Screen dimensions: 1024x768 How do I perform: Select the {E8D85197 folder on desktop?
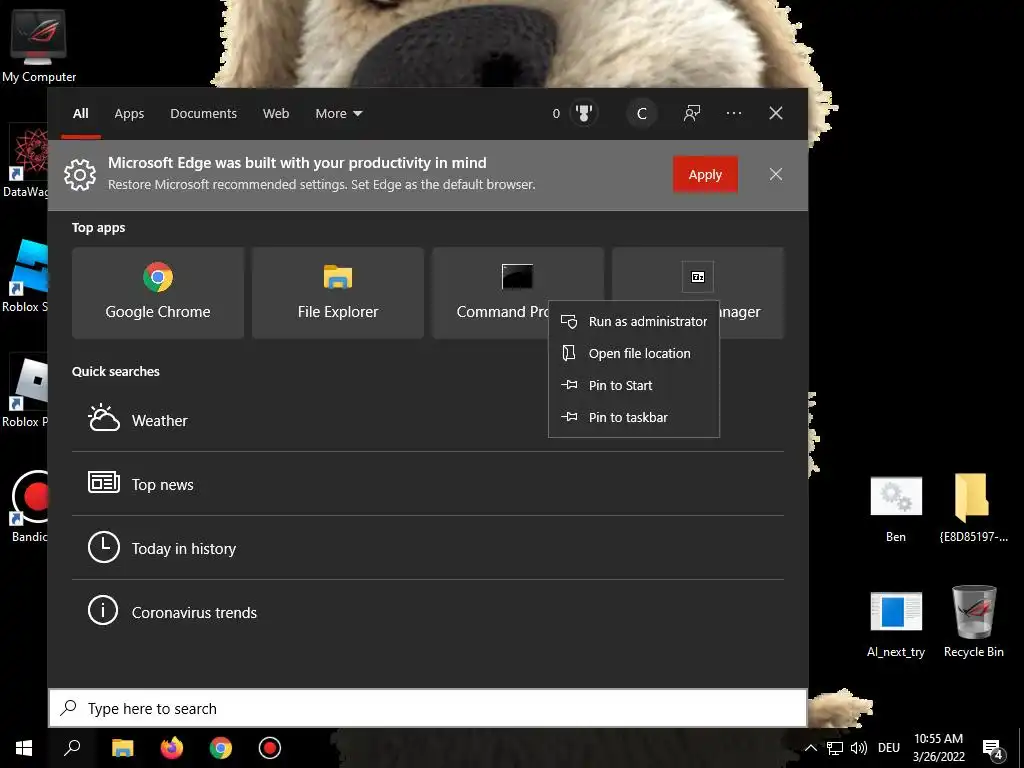(x=973, y=509)
